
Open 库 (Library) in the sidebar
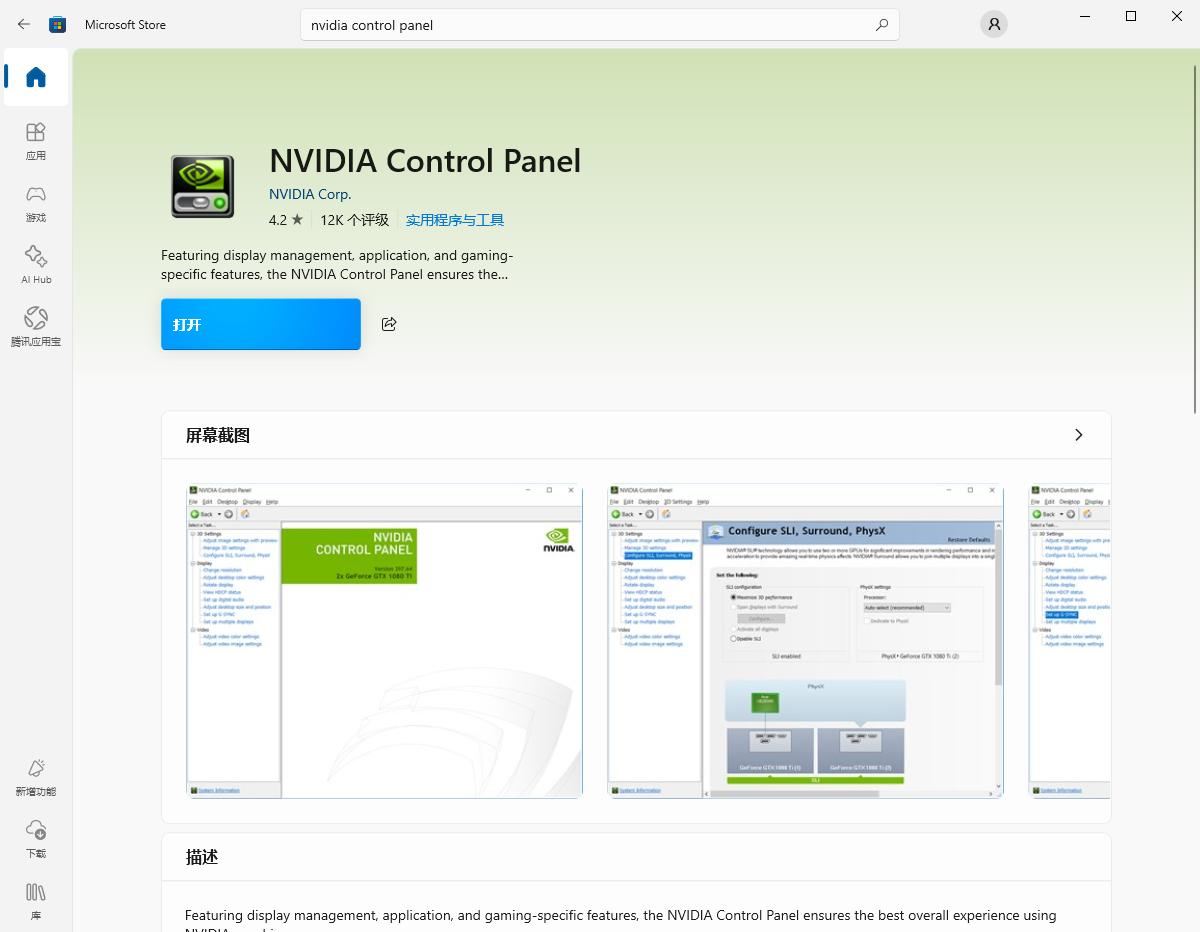coord(36,901)
